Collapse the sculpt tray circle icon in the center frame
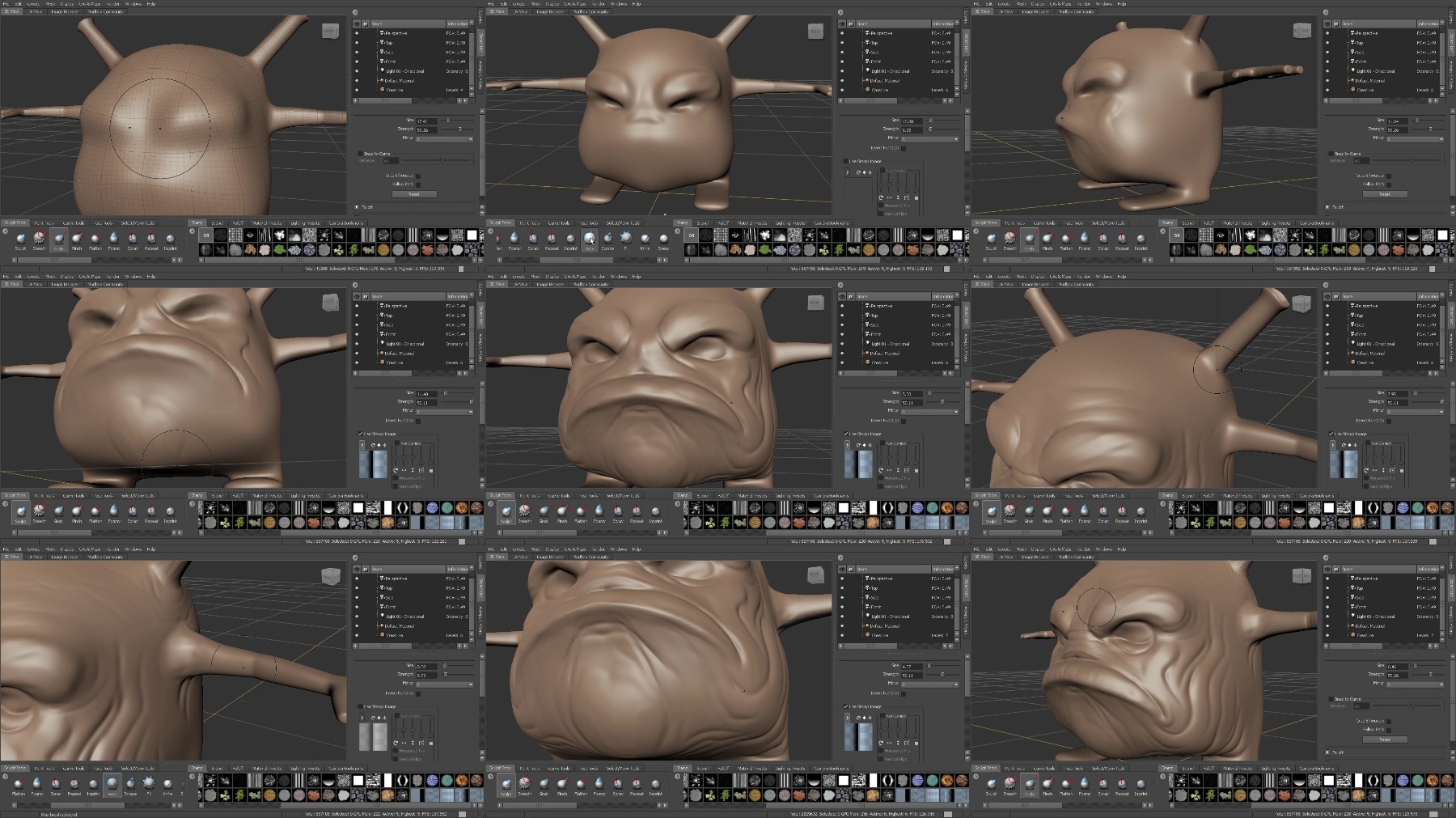The image size is (1456, 818). coord(490,503)
